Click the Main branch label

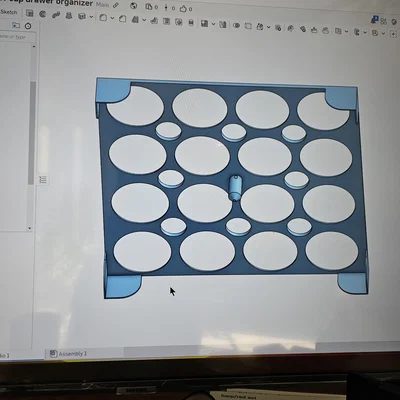(x=102, y=5)
